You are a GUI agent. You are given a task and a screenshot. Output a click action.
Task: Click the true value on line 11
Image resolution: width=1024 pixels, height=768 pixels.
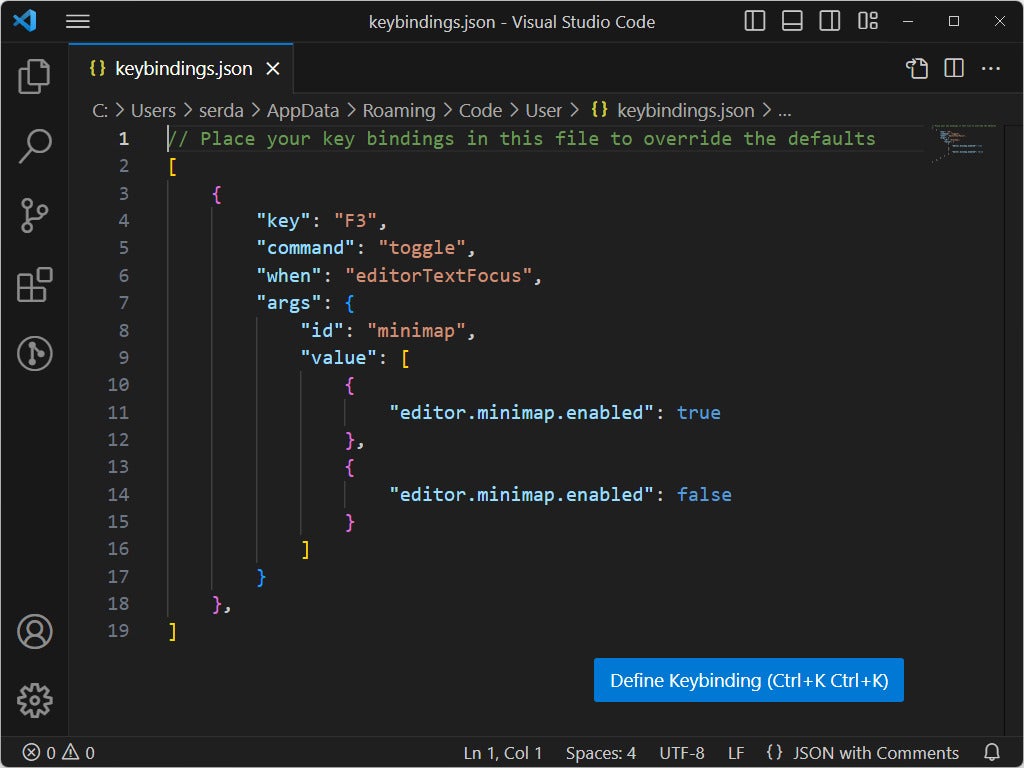click(699, 413)
